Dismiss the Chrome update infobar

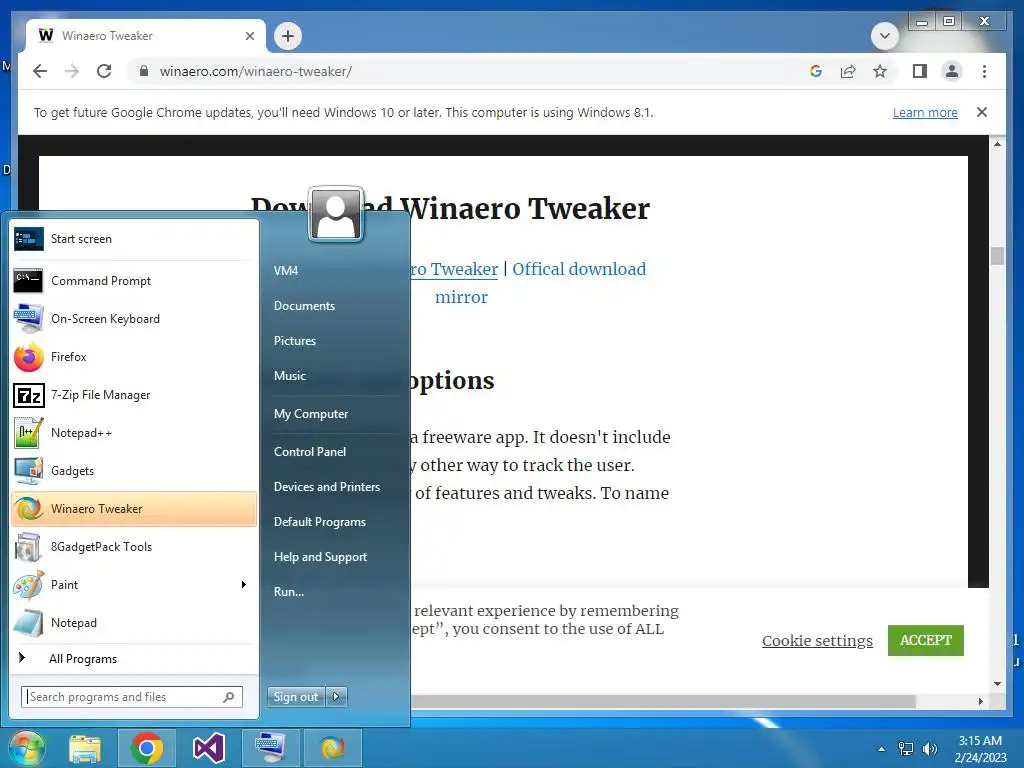pyautogui.click(x=982, y=112)
